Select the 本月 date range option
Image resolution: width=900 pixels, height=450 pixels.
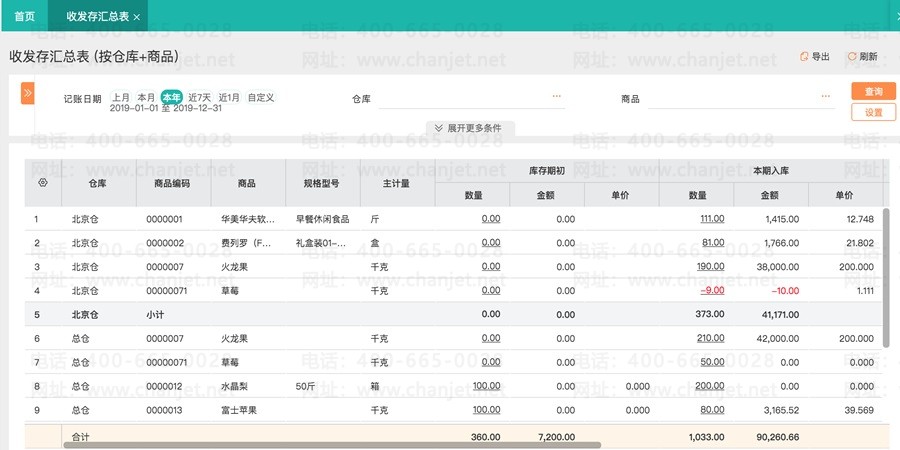point(146,97)
